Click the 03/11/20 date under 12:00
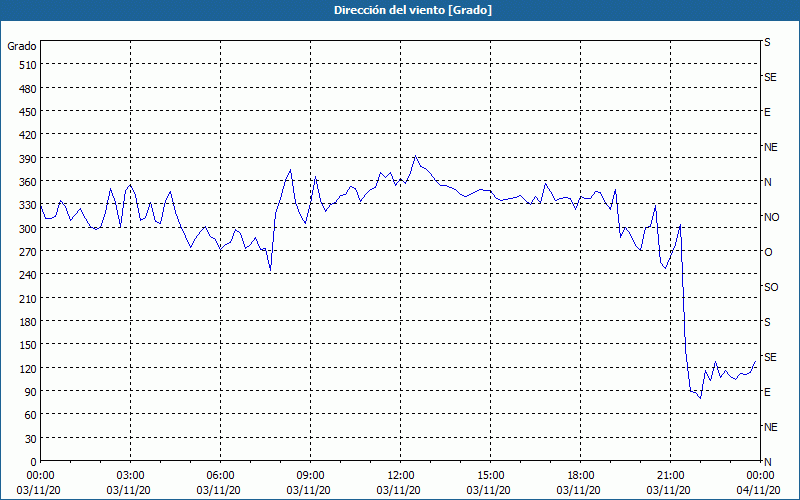 (x=398, y=490)
